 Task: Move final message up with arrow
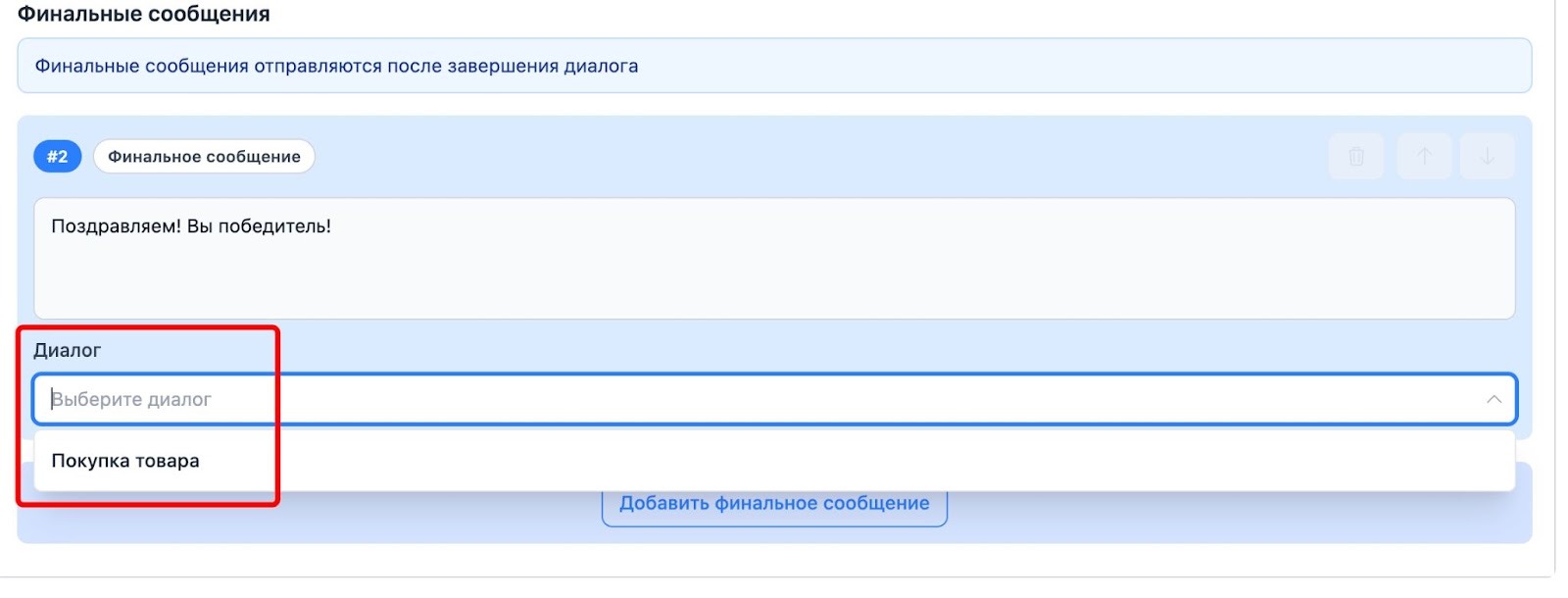(1424, 157)
